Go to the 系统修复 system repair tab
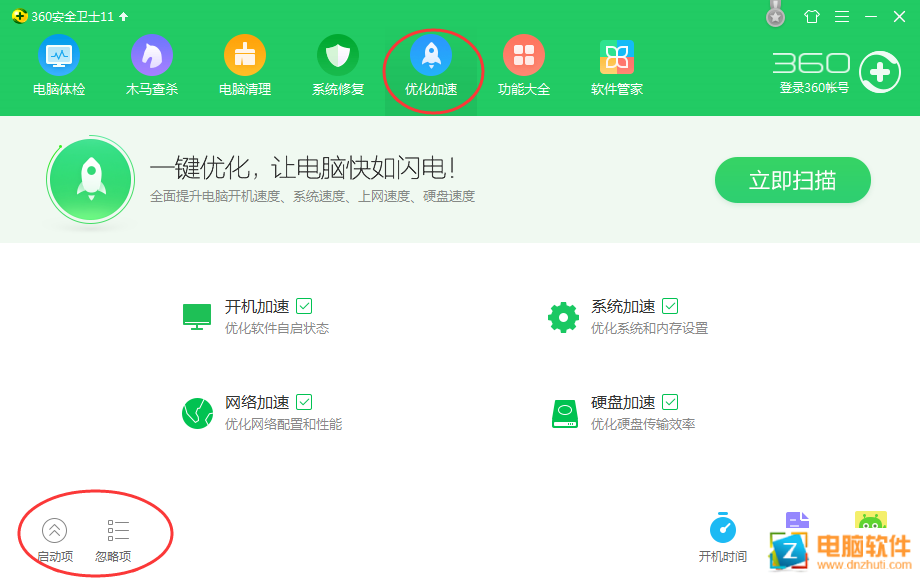The image size is (920, 580). point(338,66)
